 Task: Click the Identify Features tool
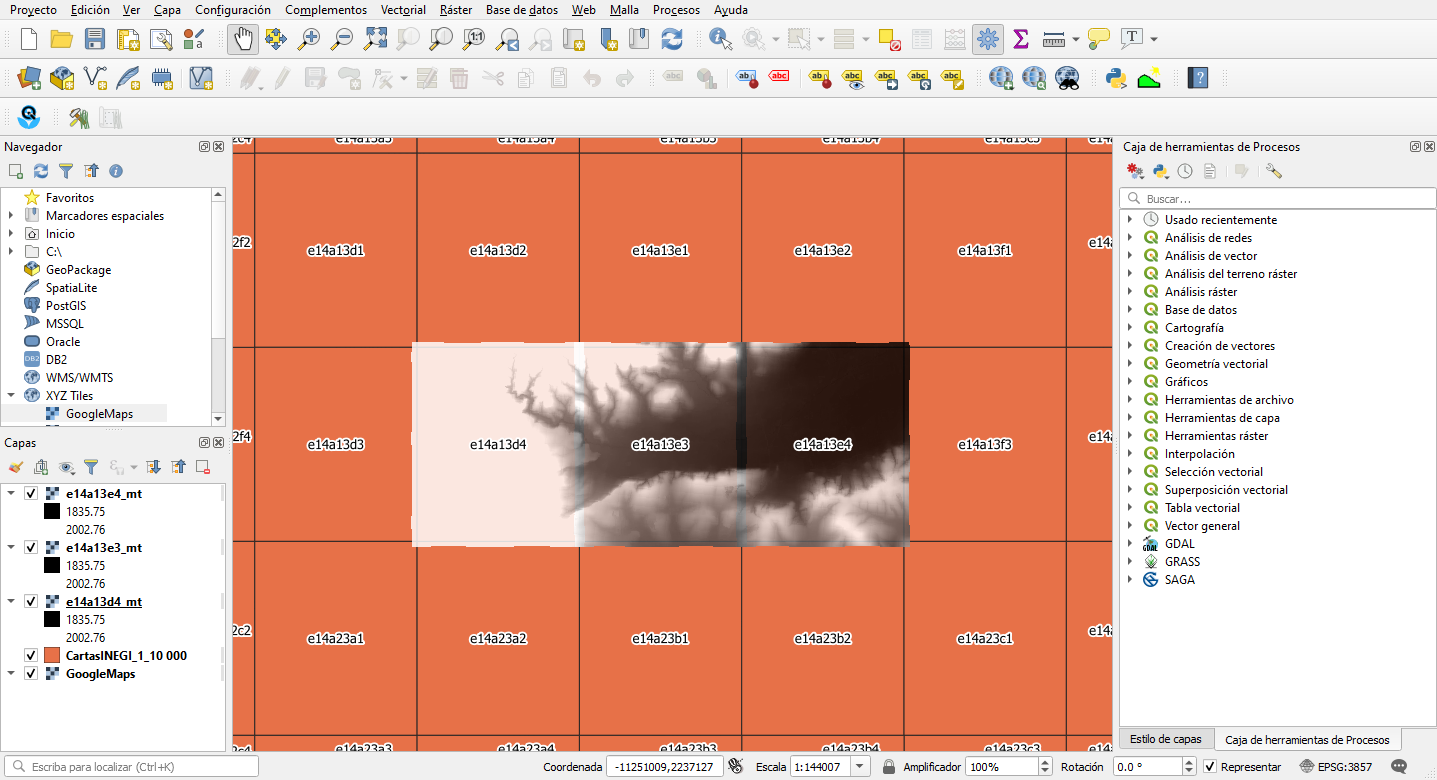coord(720,39)
